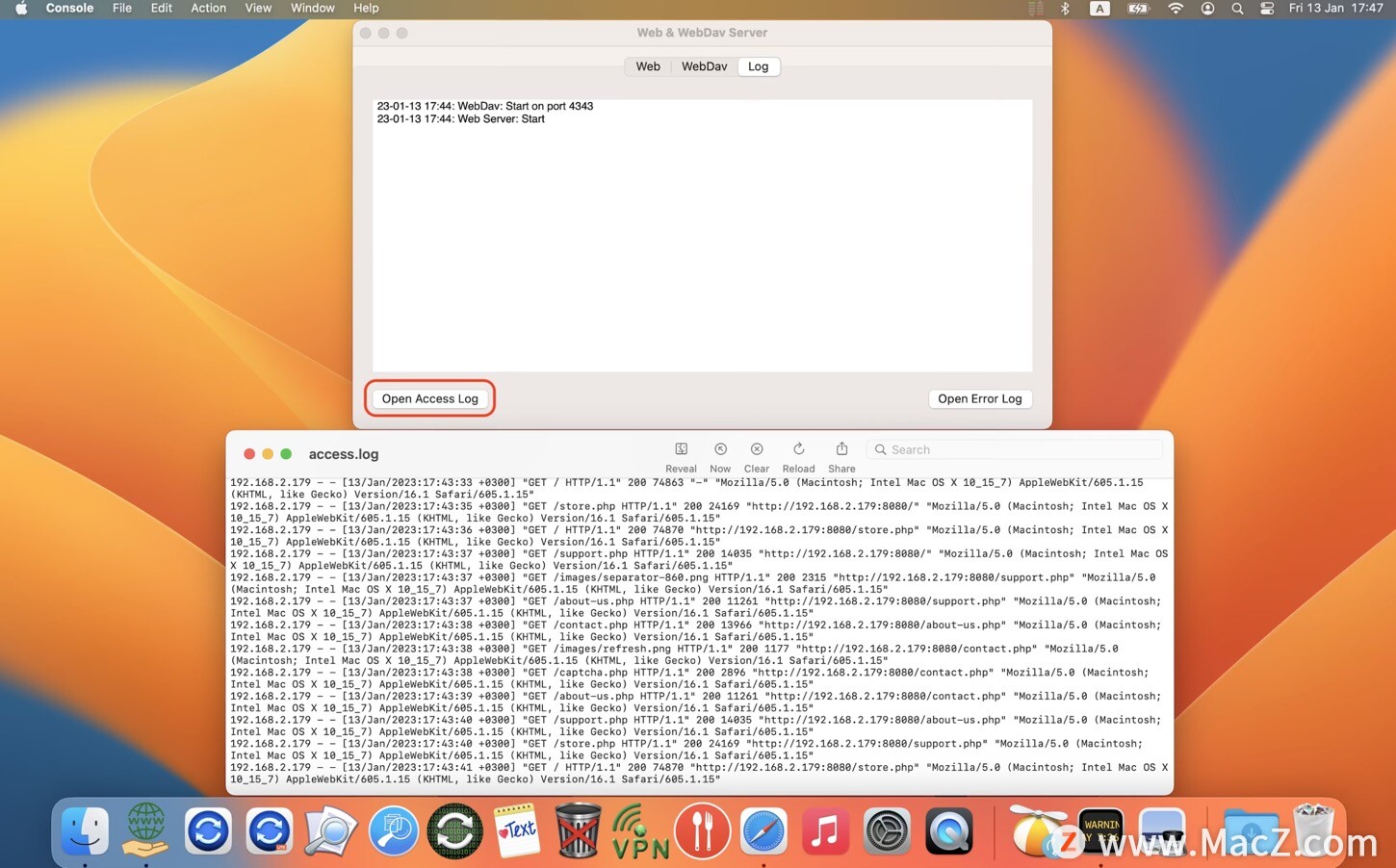Viewport: 1396px width, 868px height.
Task: Open the File menu
Action: coord(122,8)
